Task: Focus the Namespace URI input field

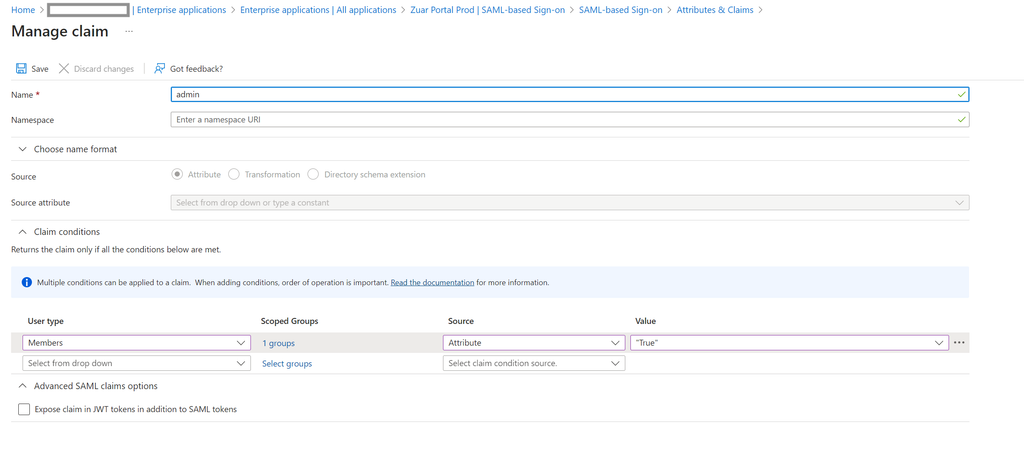Action: tap(569, 120)
